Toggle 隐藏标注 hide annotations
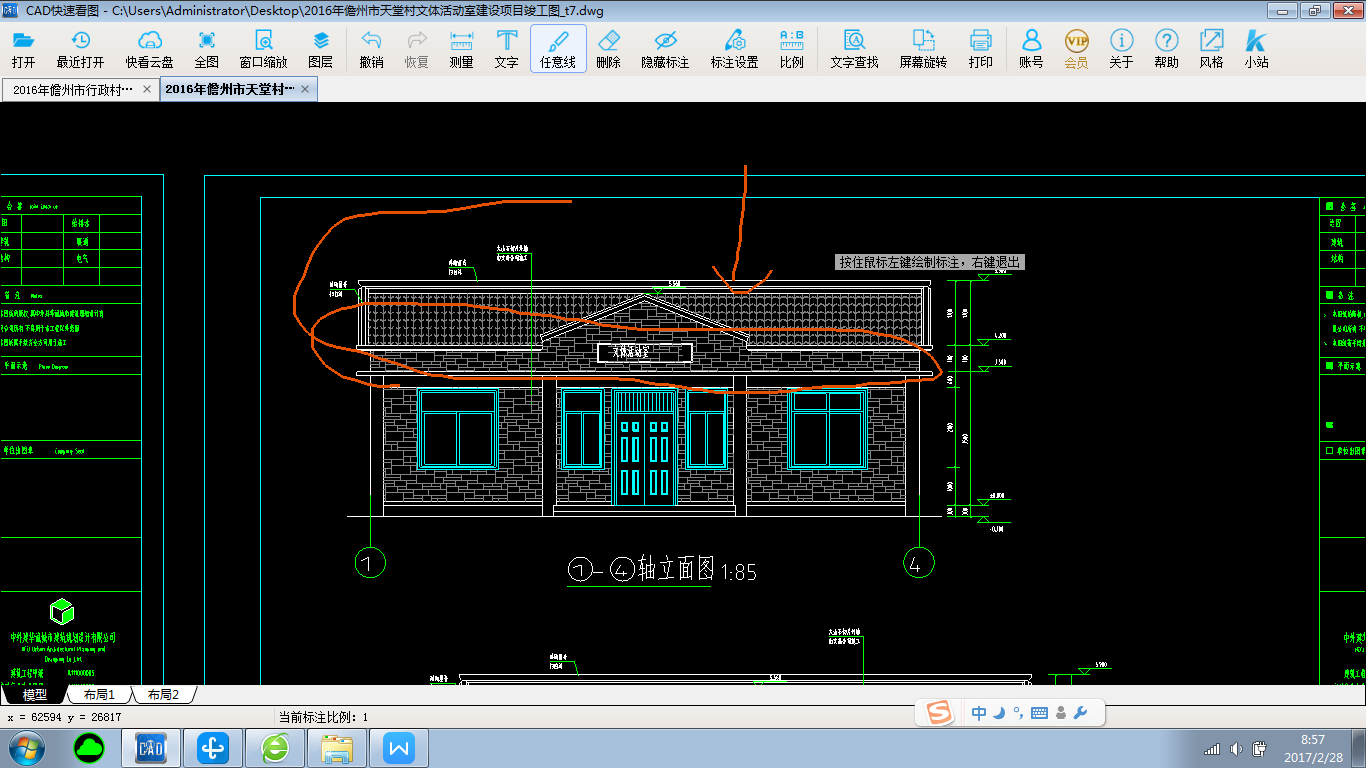 (665, 48)
